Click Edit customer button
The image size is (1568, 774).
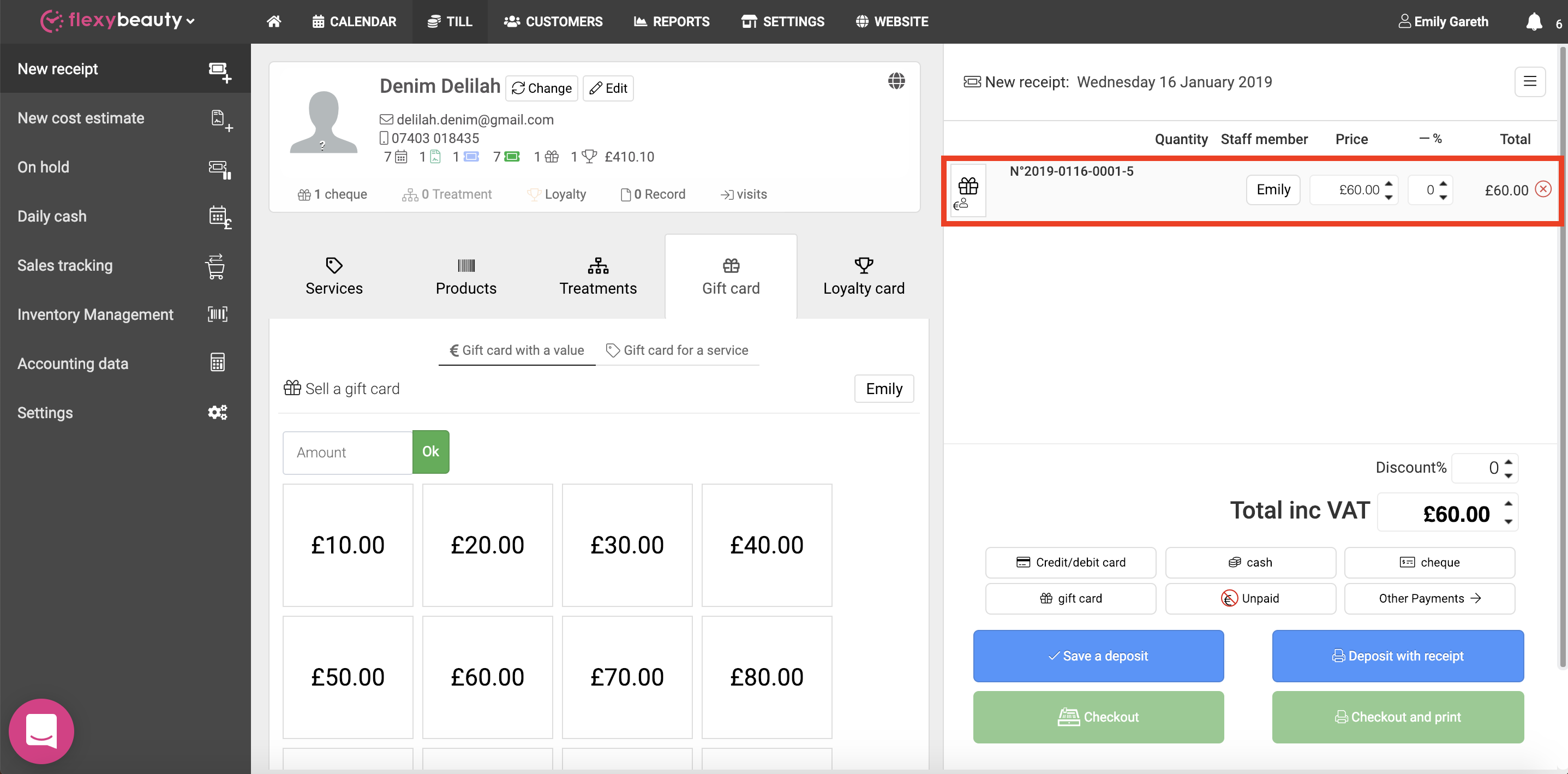point(608,88)
